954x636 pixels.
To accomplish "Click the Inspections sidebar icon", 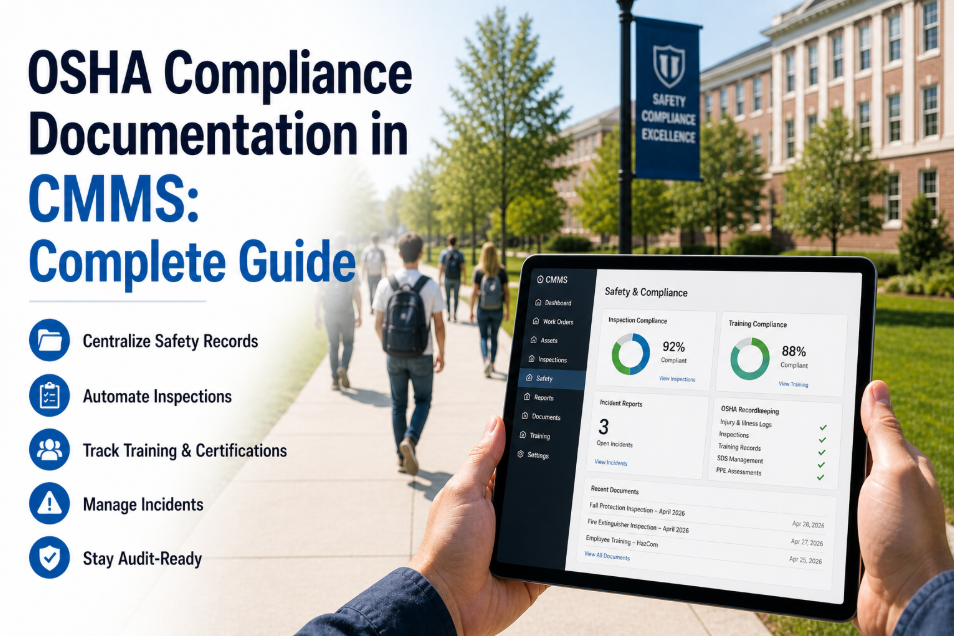I will pyautogui.click(x=532, y=359).
